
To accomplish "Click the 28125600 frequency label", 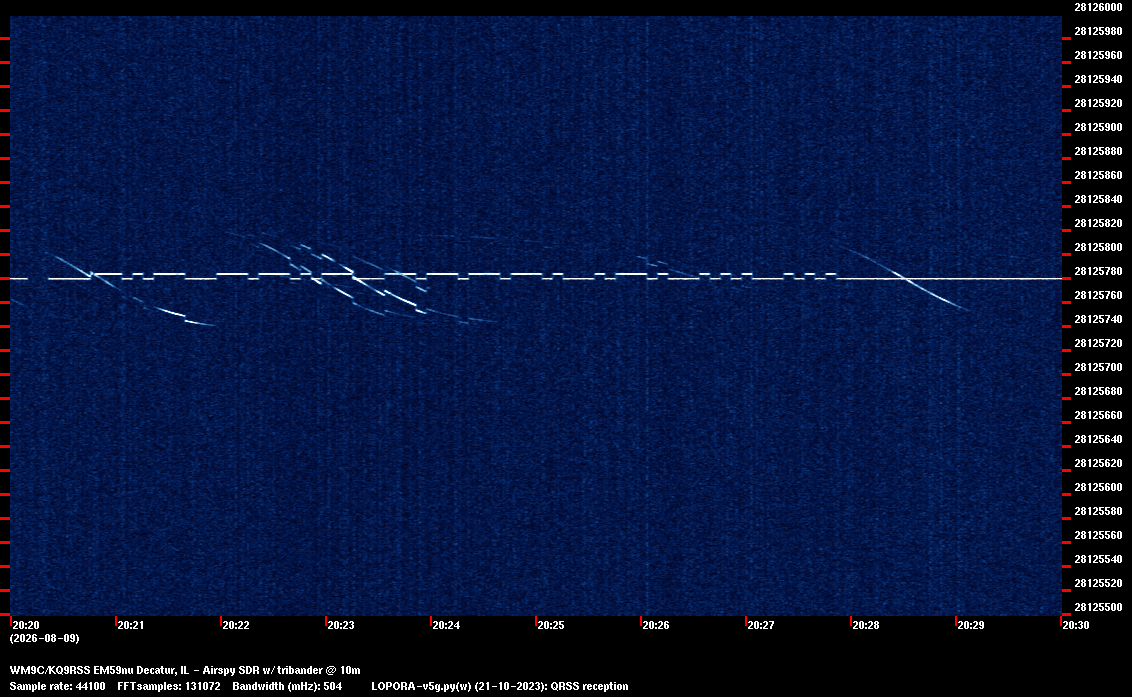I will point(1098,487).
